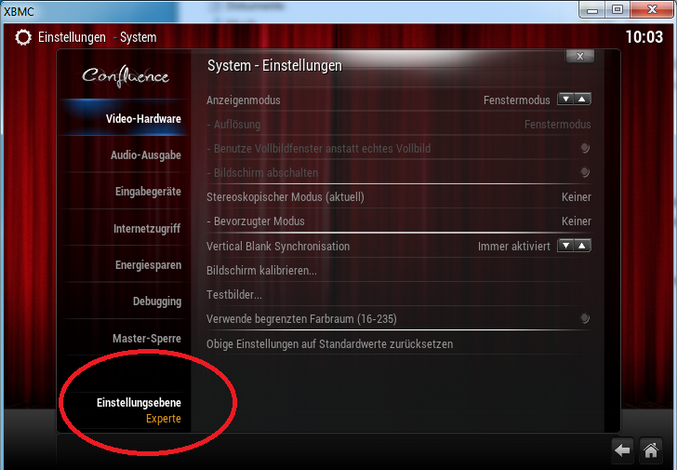Click up arrow for Vertical Blank Synchronisation

point(582,246)
